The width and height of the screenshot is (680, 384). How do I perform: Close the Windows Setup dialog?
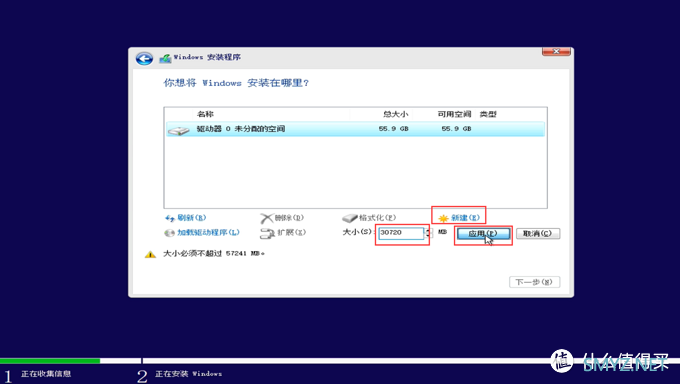pos(556,51)
